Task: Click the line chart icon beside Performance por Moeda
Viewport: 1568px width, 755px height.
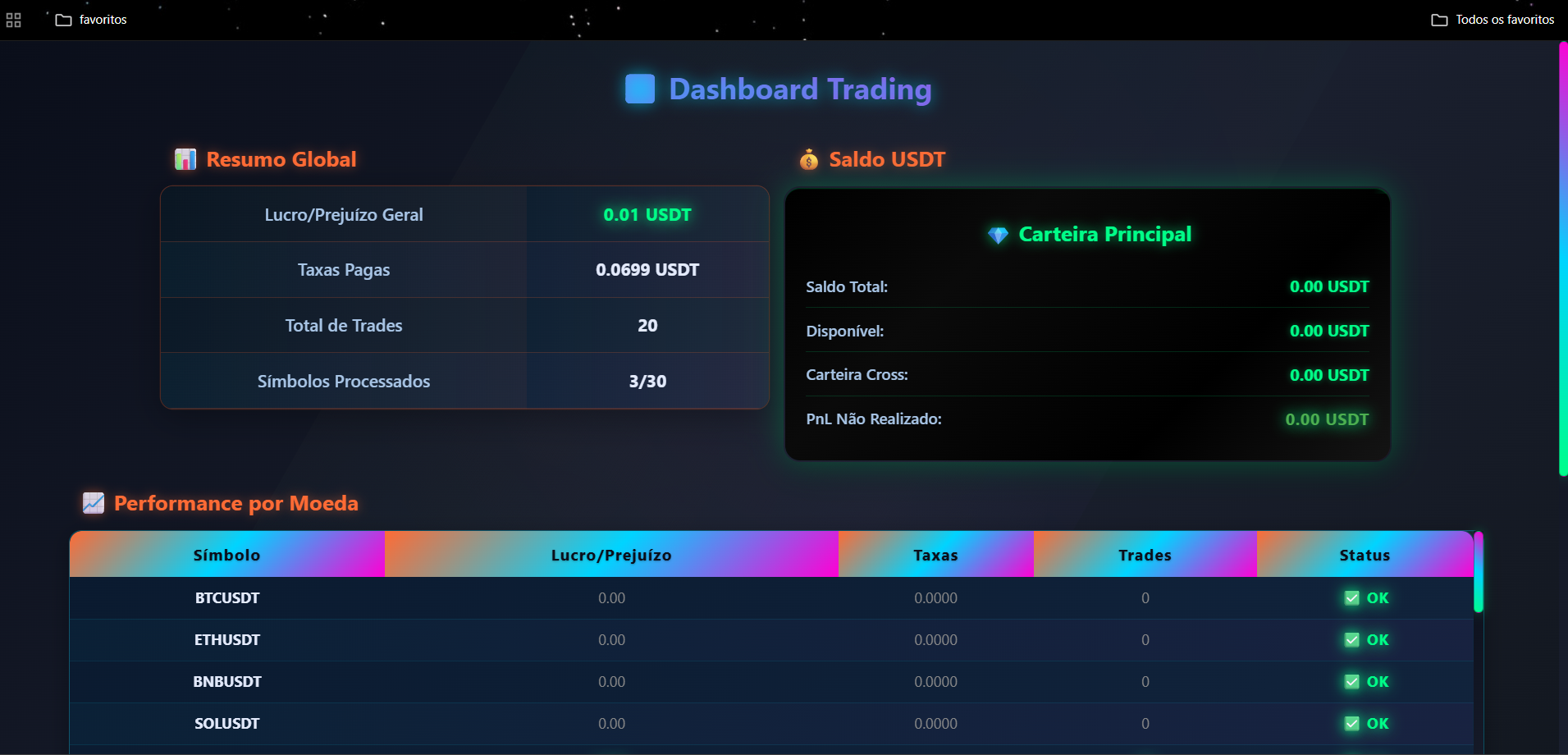Action: pyautogui.click(x=94, y=503)
